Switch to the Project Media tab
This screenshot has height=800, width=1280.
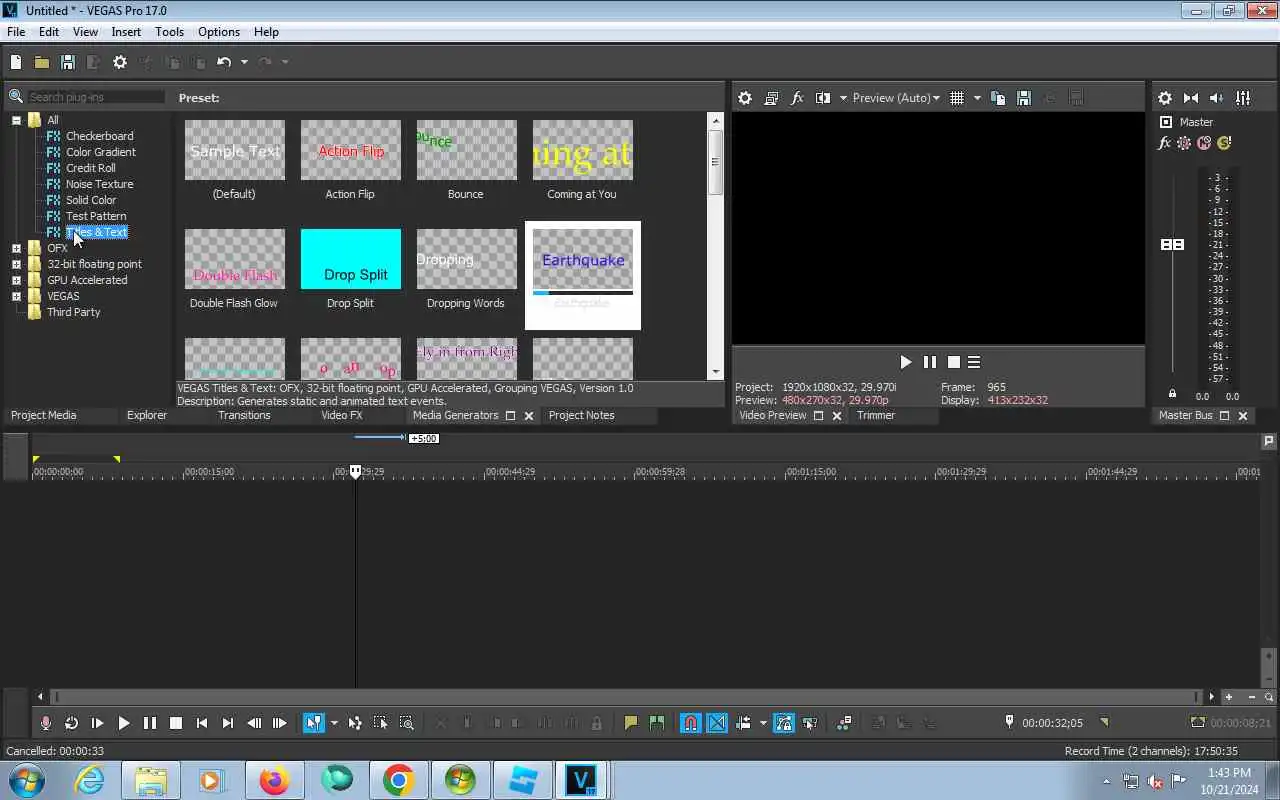tap(43, 415)
